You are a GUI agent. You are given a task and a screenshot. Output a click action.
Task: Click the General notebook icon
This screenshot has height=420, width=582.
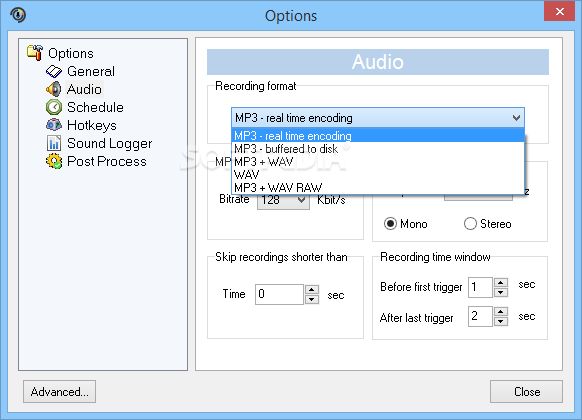click(54, 71)
